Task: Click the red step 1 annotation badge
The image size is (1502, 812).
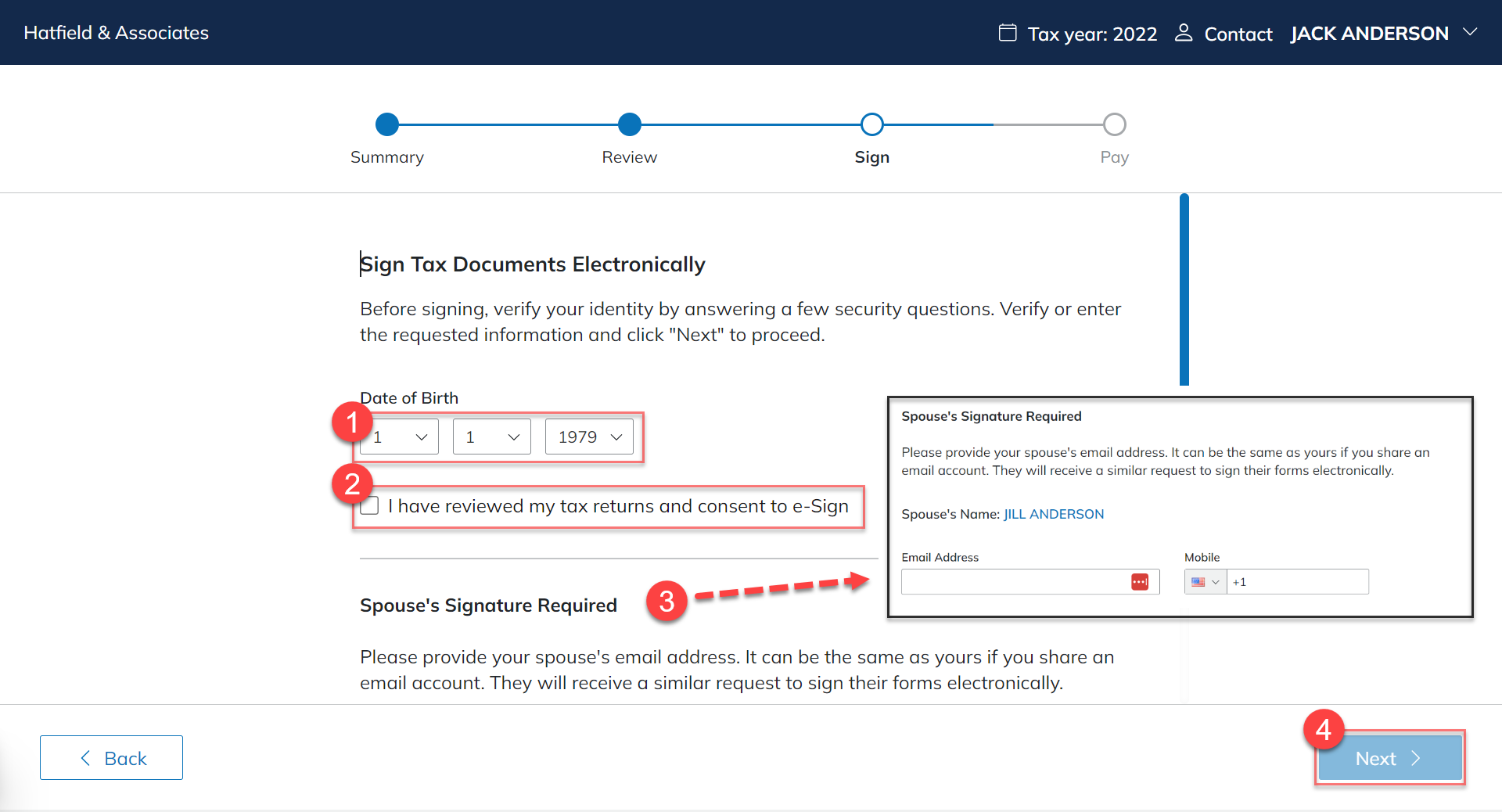Action: (x=352, y=422)
